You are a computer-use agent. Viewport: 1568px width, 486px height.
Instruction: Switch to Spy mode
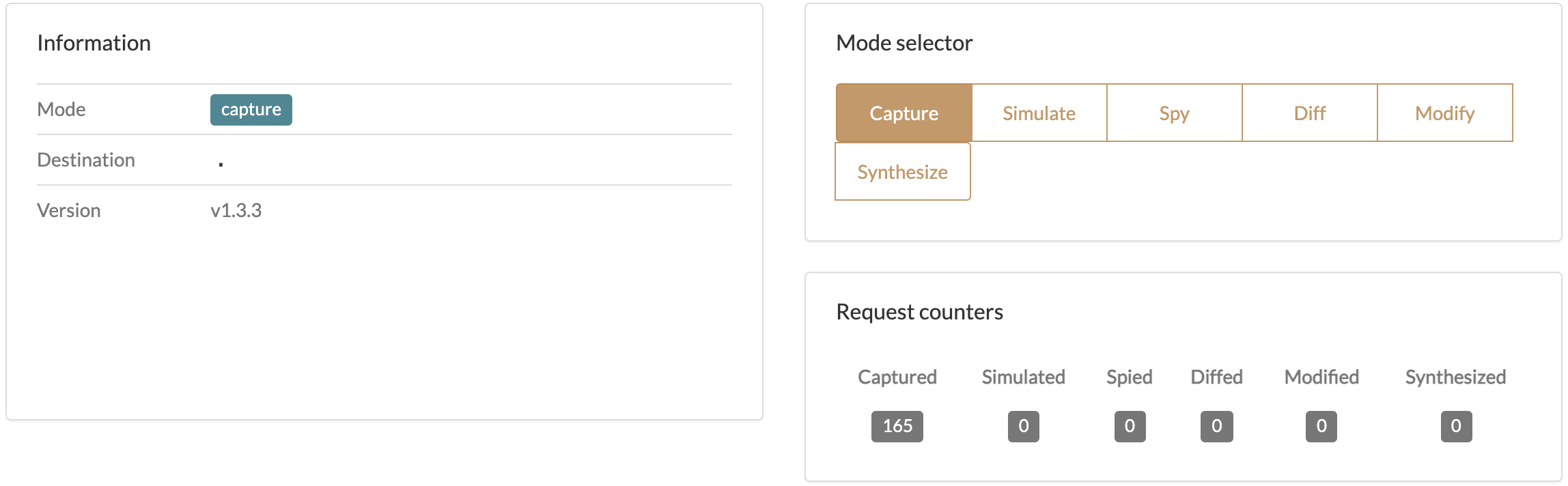1174,113
